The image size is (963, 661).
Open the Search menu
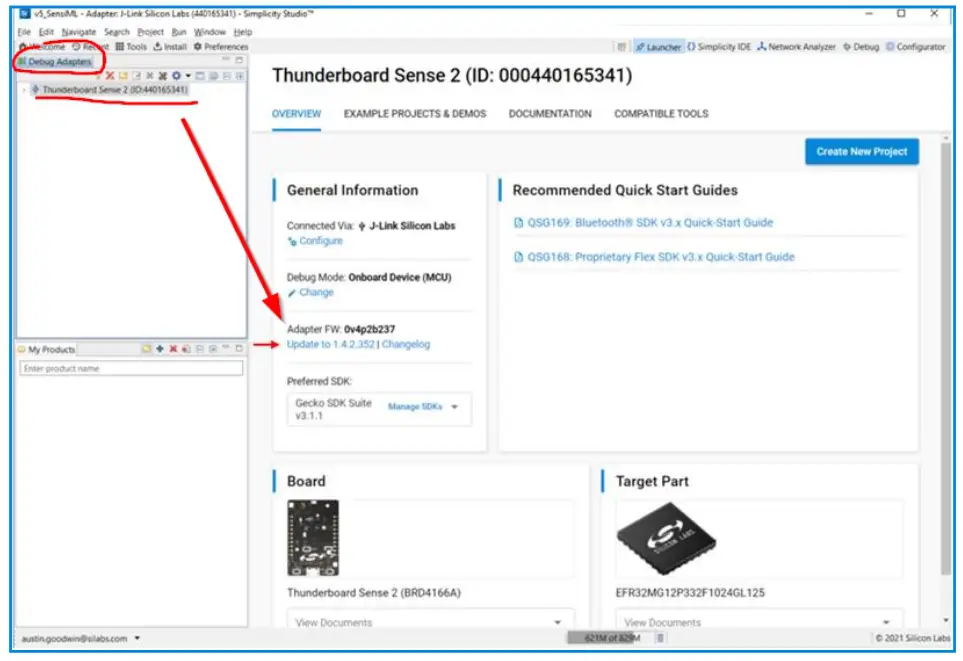tap(117, 32)
